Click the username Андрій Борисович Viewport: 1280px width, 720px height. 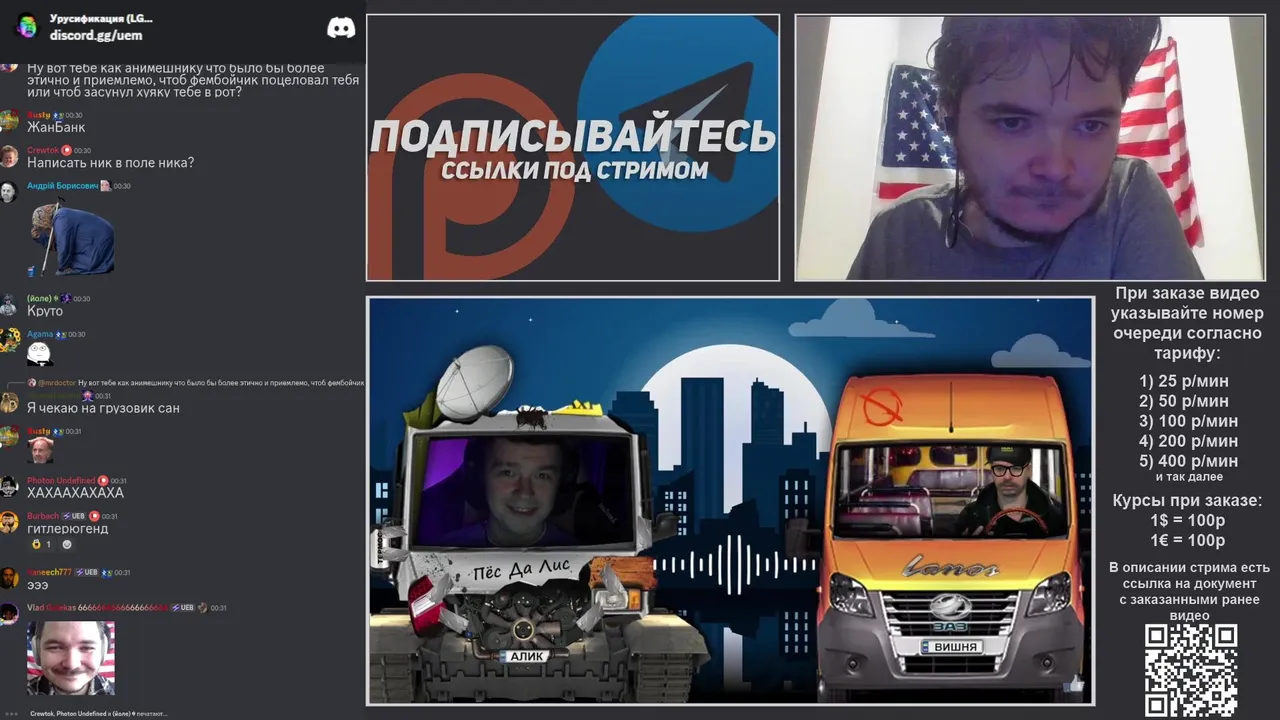pyautogui.click(x=62, y=185)
